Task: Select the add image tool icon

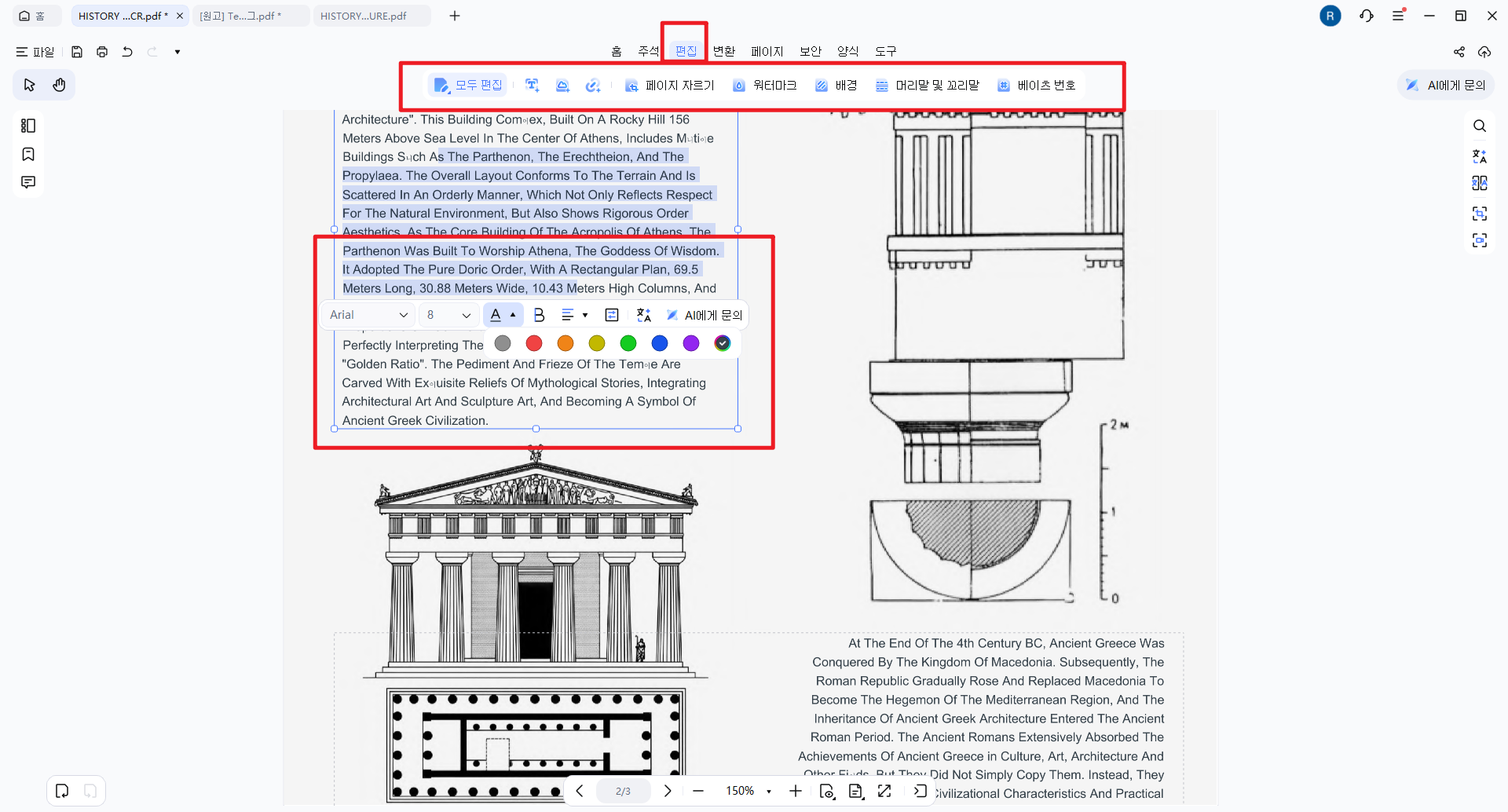Action: pos(562,86)
